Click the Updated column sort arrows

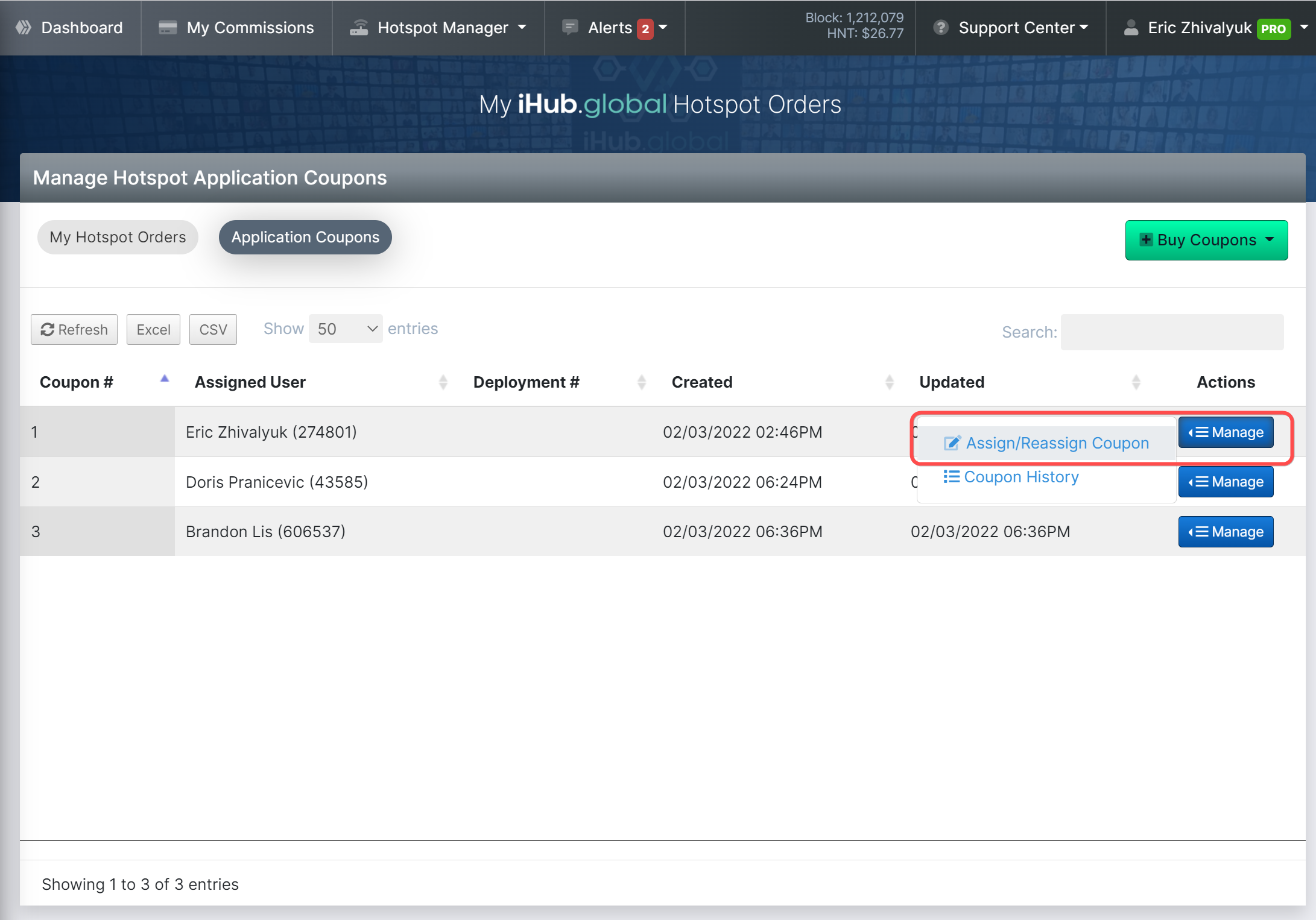pyautogui.click(x=1136, y=382)
